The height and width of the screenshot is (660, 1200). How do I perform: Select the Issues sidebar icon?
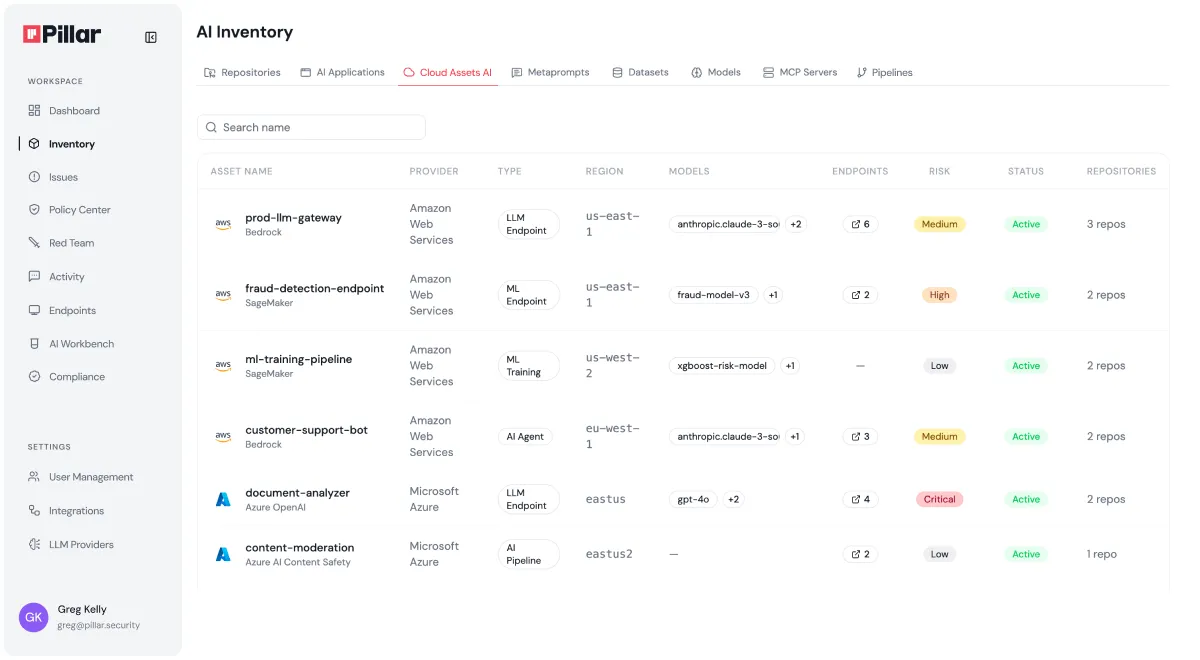[33, 177]
